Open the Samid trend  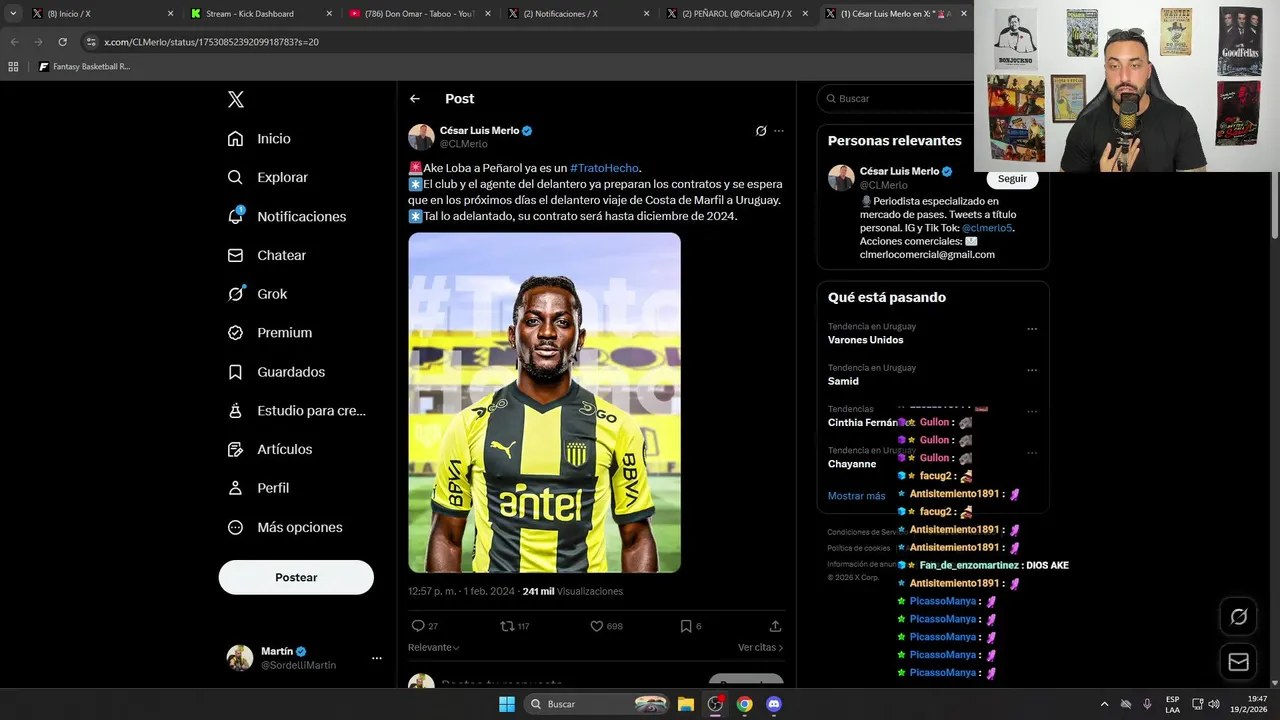pos(843,381)
